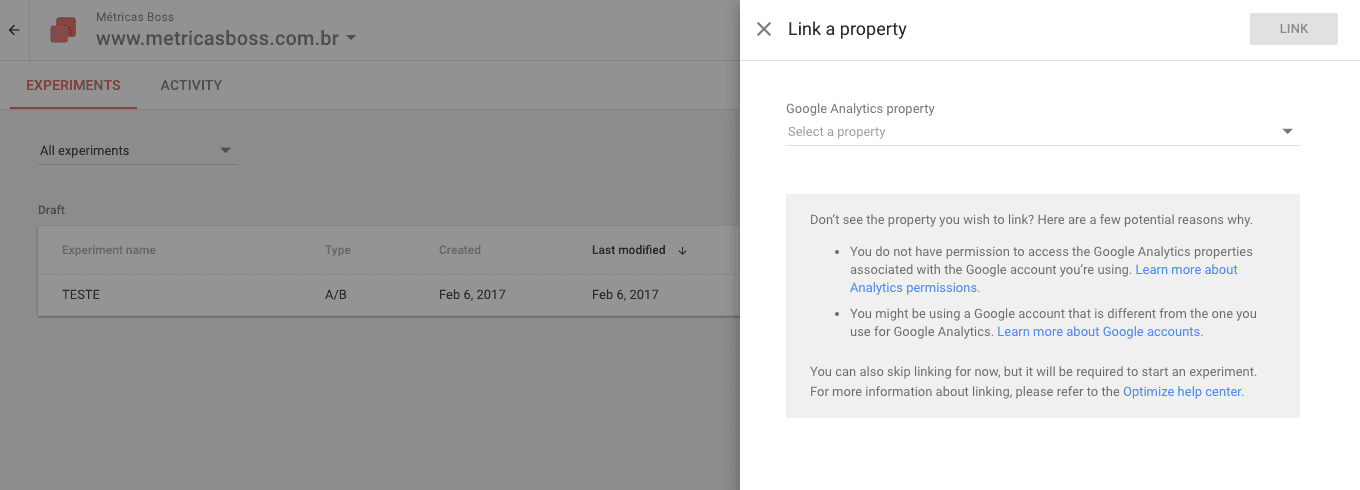This screenshot has height=490, width=1360.
Task: Close the Link a property panel
Action: point(764,29)
